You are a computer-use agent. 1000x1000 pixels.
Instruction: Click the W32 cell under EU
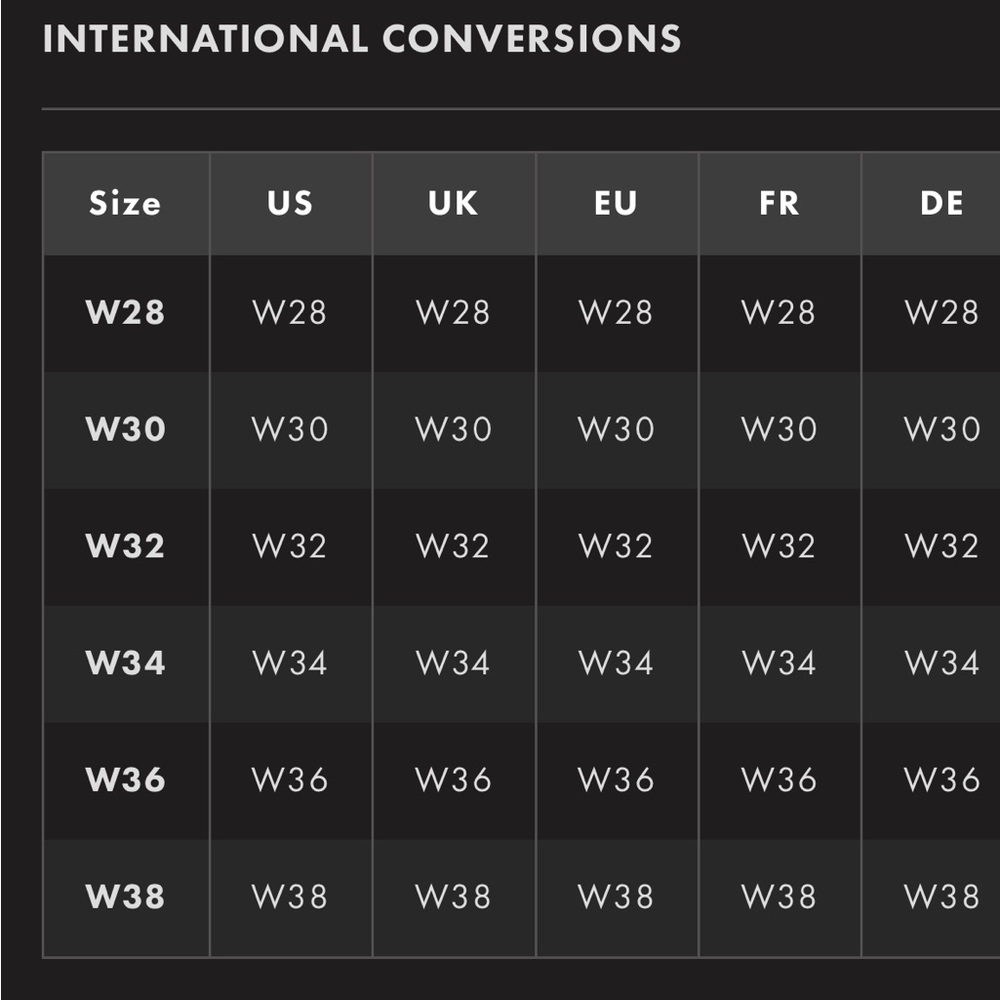tap(616, 546)
